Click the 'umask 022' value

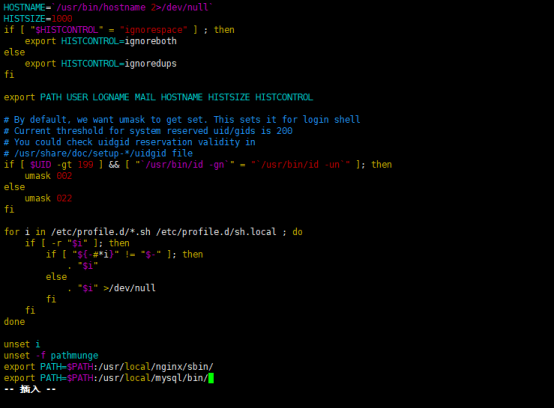coord(64,198)
